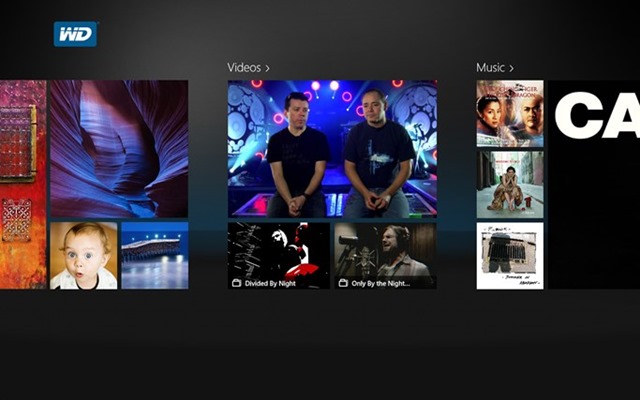Open the Music section heading
The image size is (640, 400).
[x=490, y=68]
